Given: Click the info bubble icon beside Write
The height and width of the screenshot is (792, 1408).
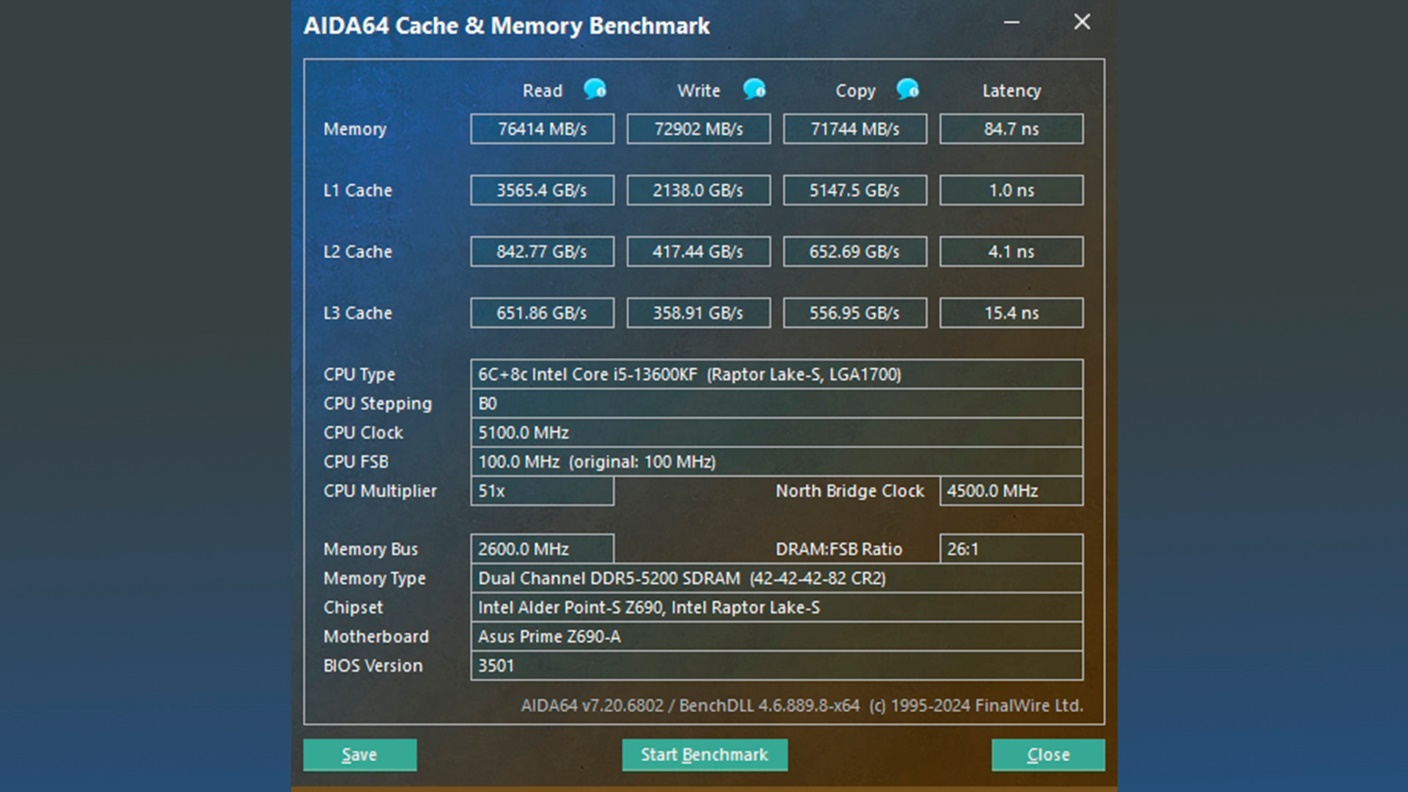Looking at the screenshot, I should [x=754, y=90].
